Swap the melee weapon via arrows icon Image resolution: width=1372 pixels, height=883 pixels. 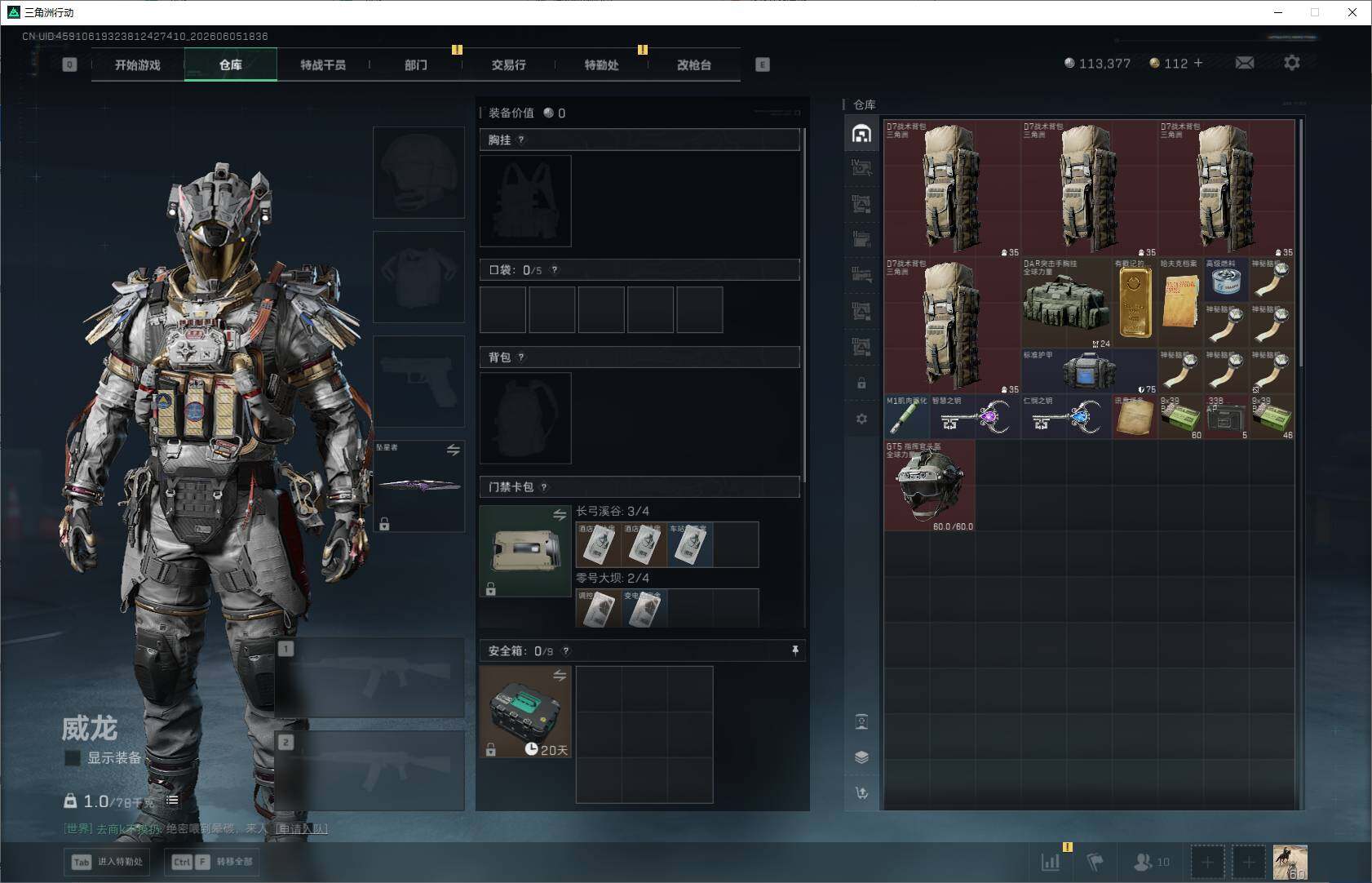pyautogui.click(x=454, y=450)
